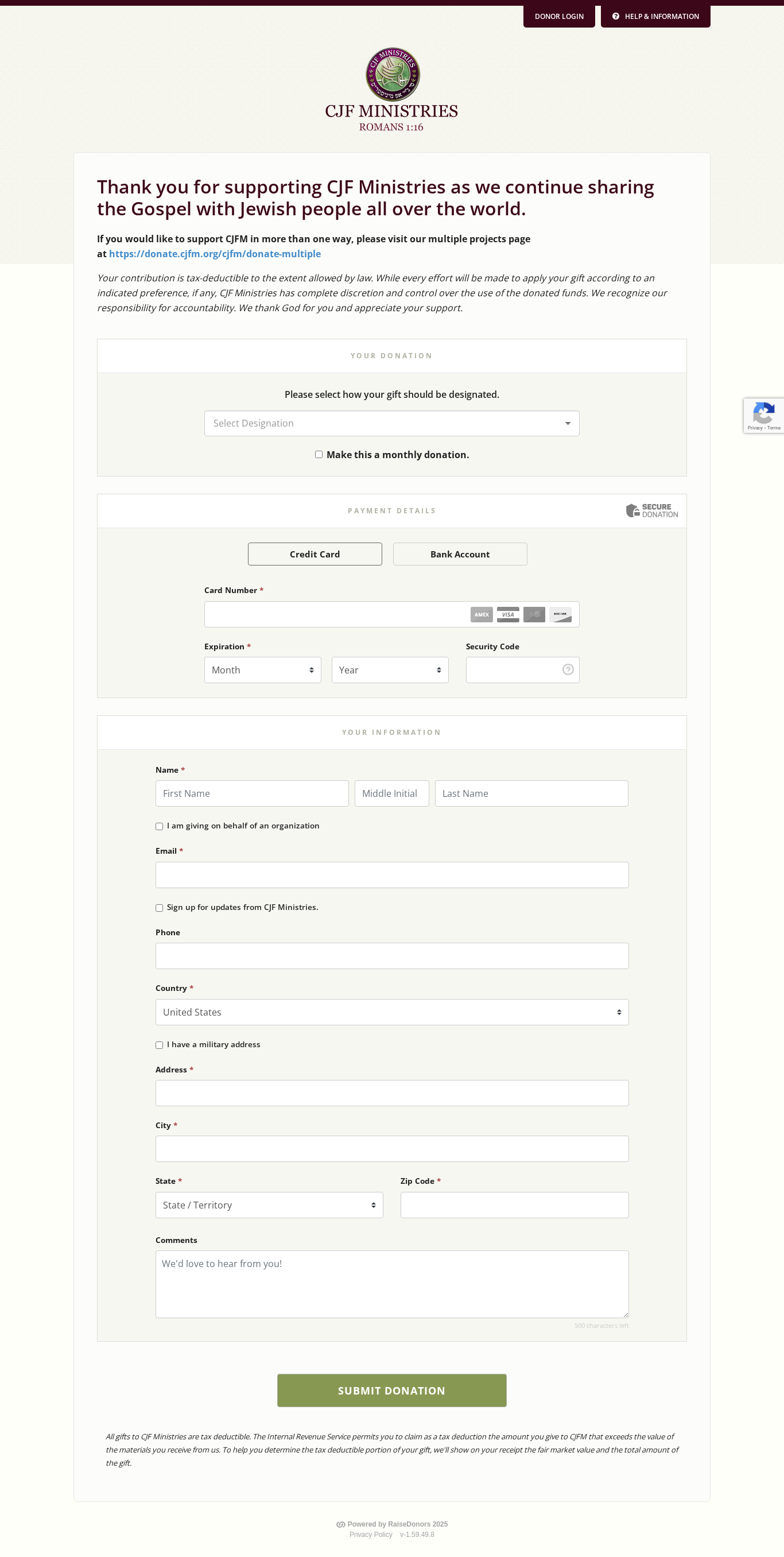
Task: Focus the Phone field
Action: (391, 955)
